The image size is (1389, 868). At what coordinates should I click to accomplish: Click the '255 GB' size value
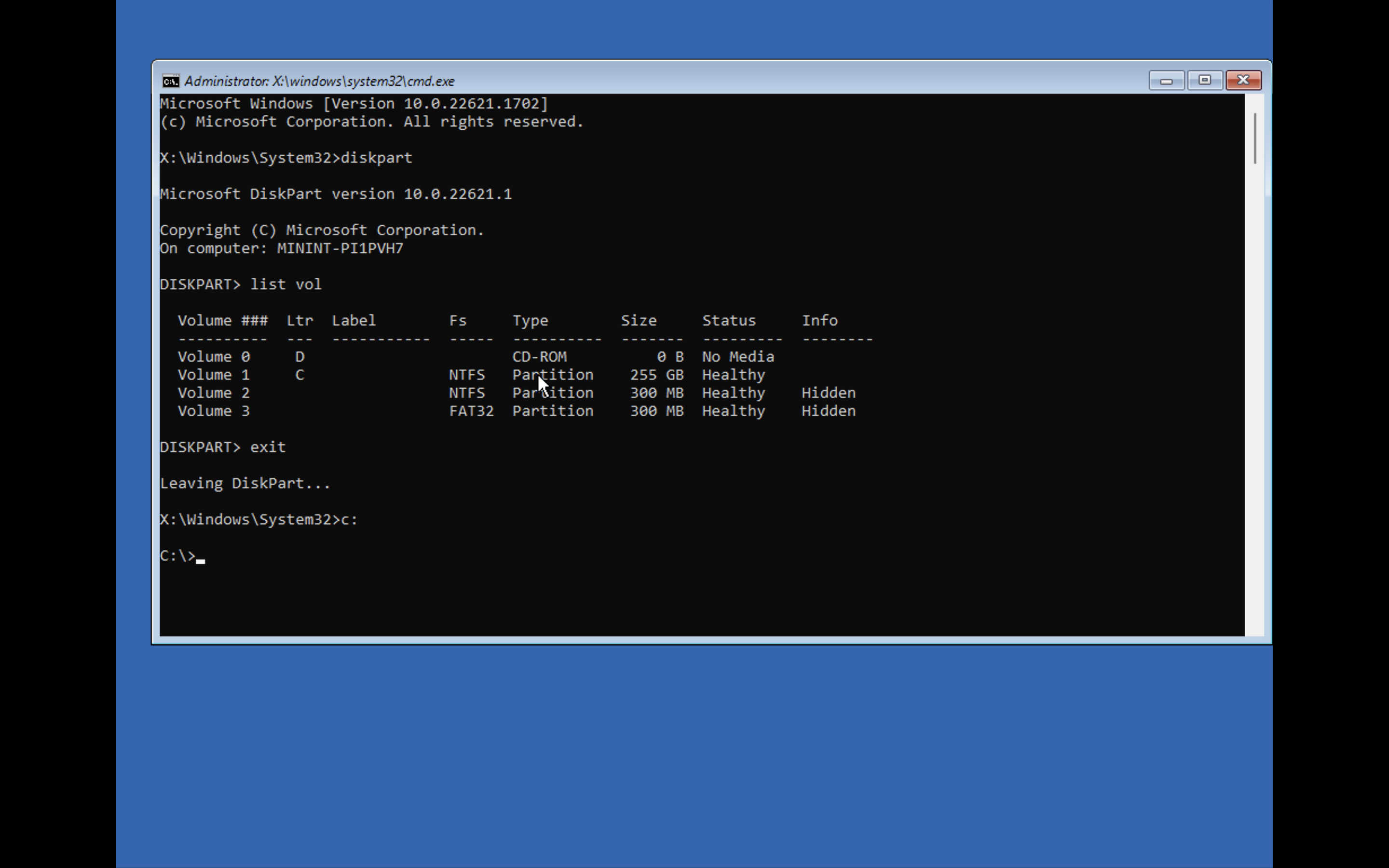point(656,375)
